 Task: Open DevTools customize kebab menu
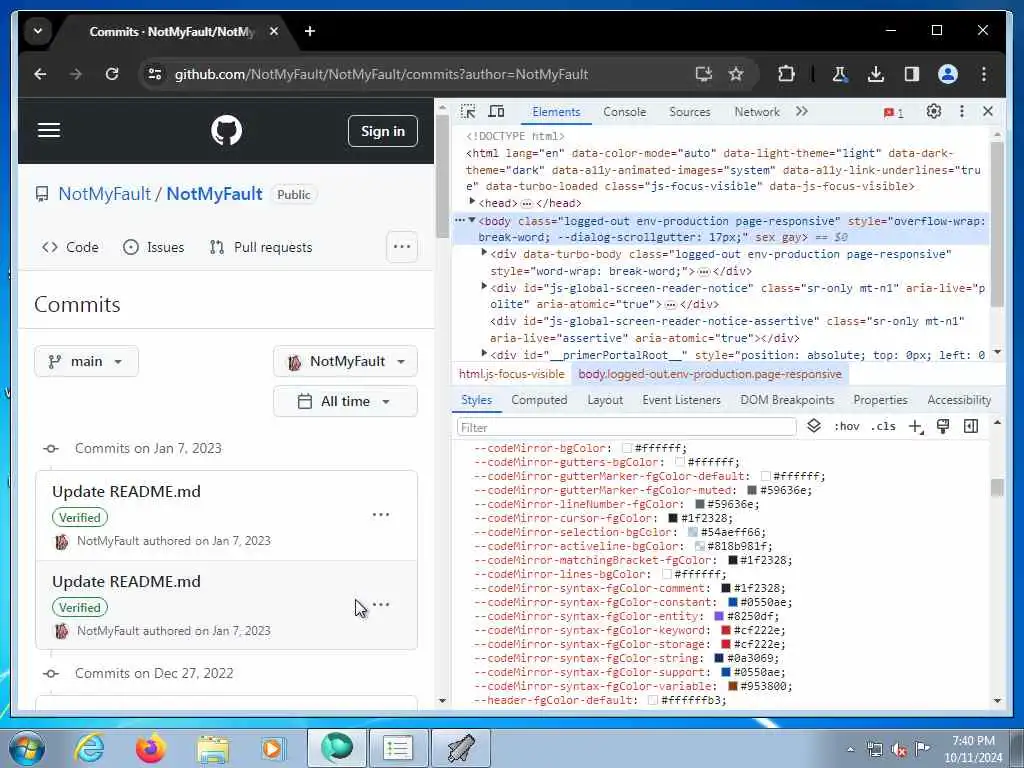point(961,112)
